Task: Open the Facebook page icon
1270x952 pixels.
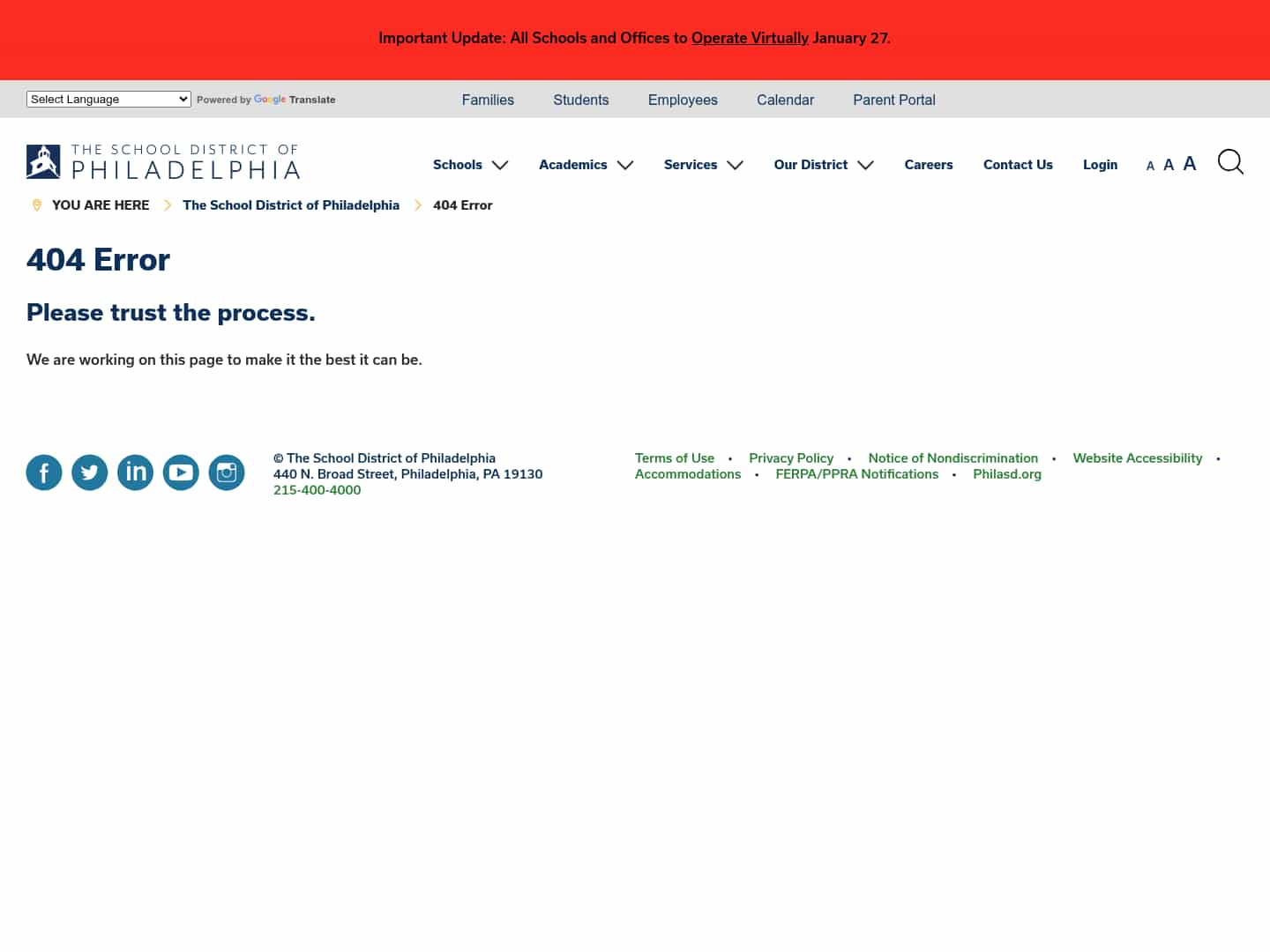Action: (44, 472)
